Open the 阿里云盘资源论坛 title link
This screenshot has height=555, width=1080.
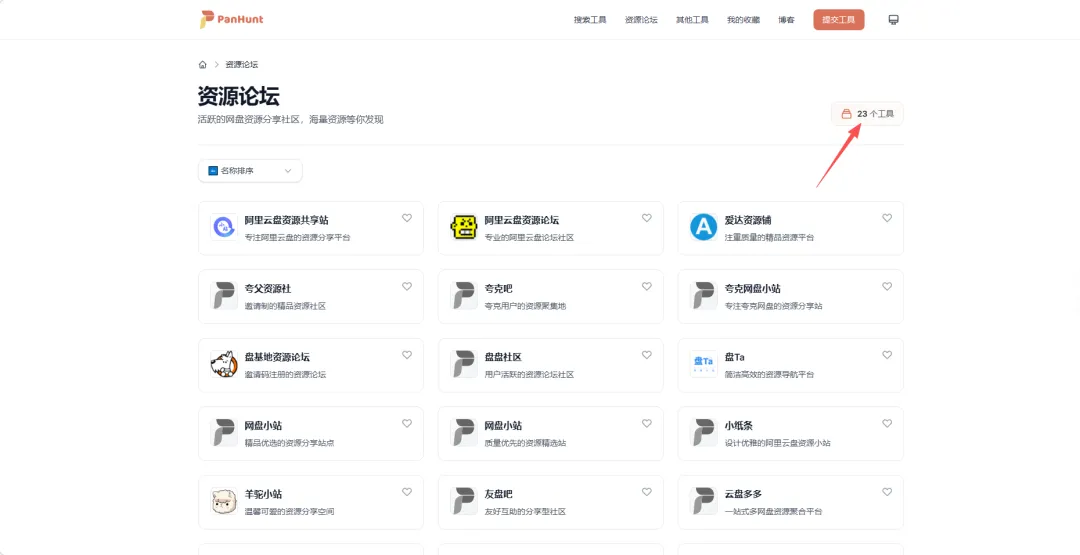click(521, 220)
